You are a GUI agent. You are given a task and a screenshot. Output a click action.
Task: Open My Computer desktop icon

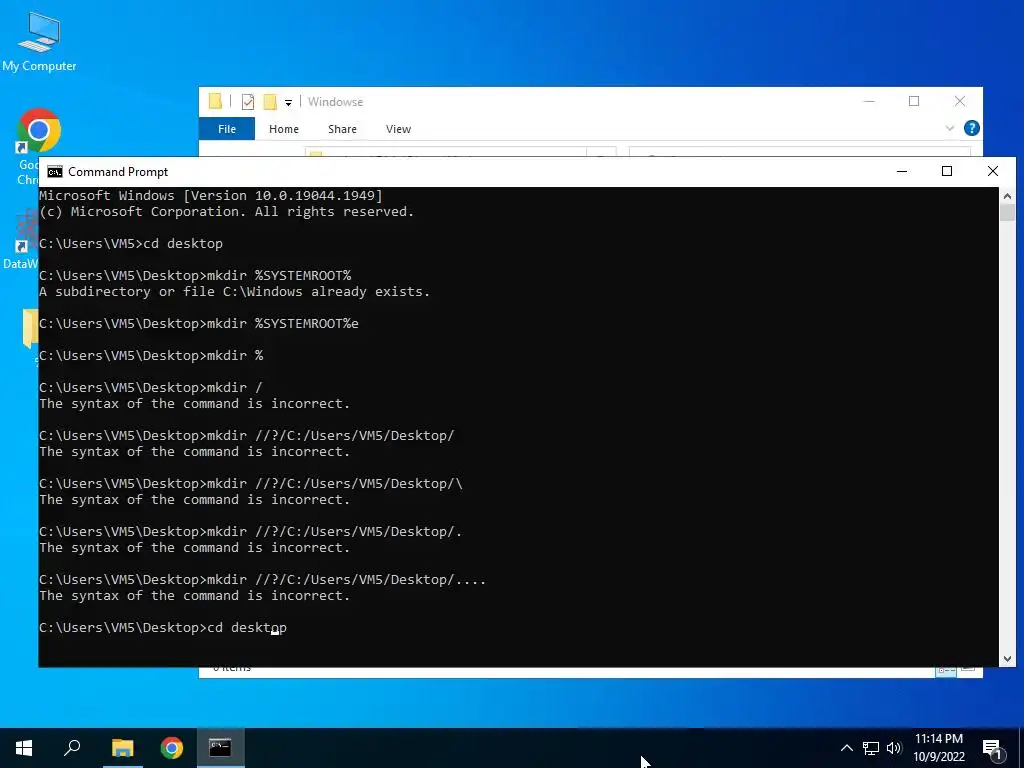coord(39,41)
